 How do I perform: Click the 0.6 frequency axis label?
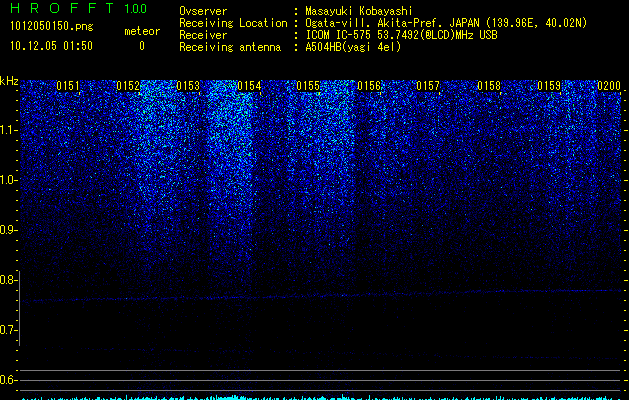tap(9, 380)
